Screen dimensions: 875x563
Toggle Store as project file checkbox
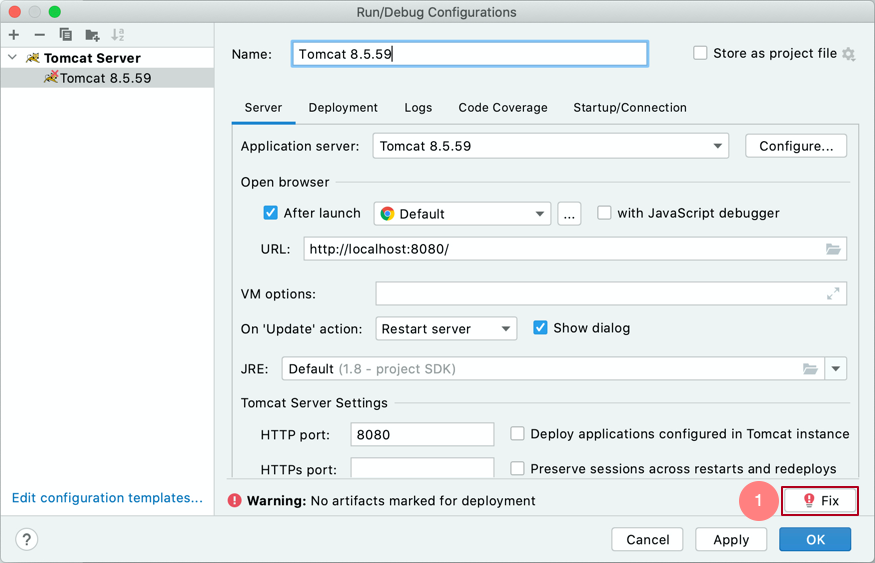coord(700,54)
